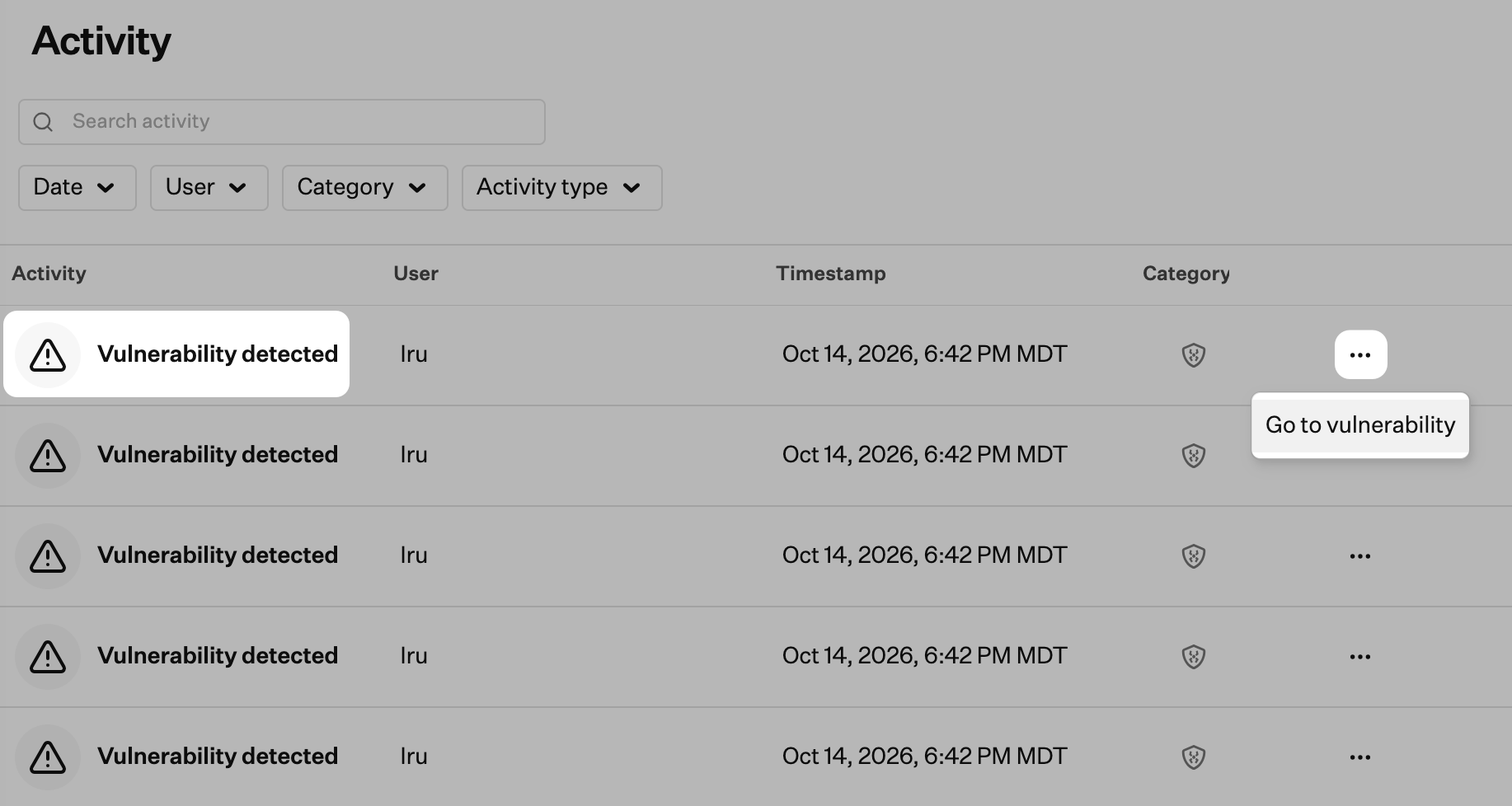Open the three-dot menu in the fourth row
This screenshot has height=806, width=1512.
tap(1360, 657)
